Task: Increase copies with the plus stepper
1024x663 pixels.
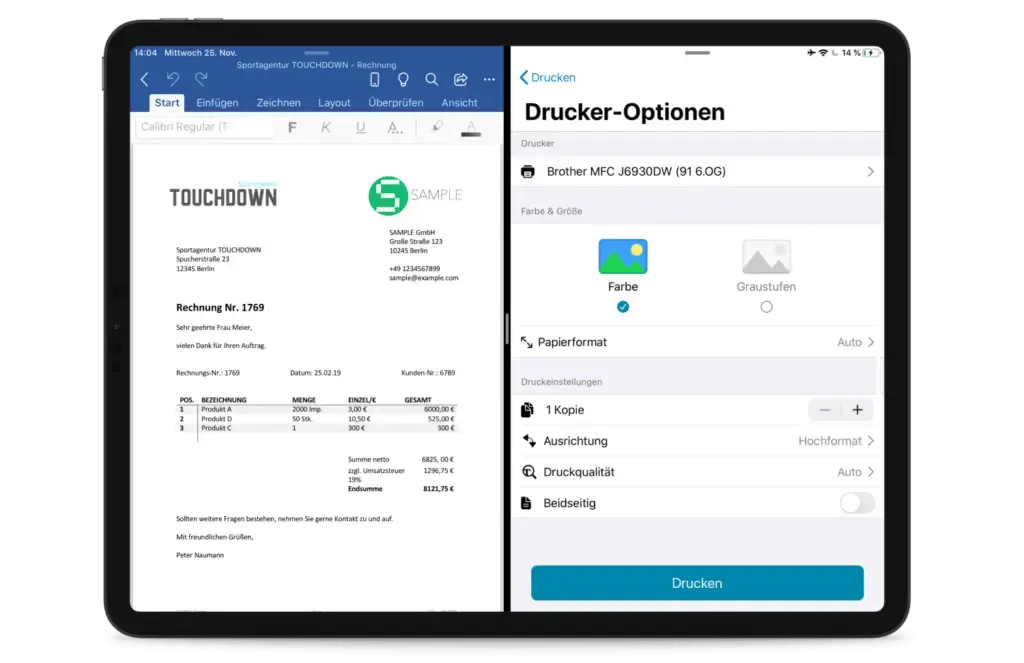Action: tap(857, 410)
